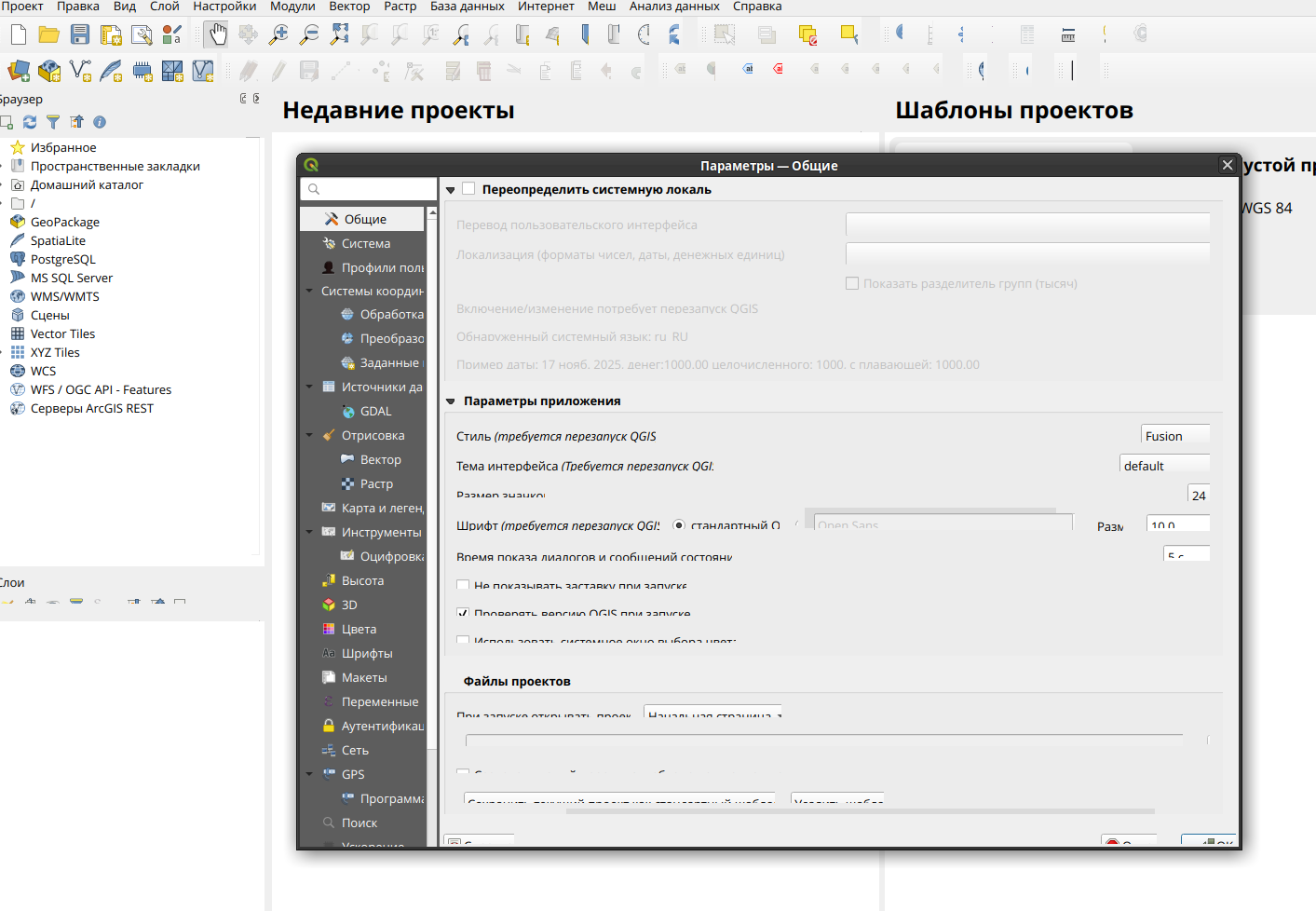Open the Модули menu in the menu bar
Screen dimensions: 1316x911
point(292,7)
